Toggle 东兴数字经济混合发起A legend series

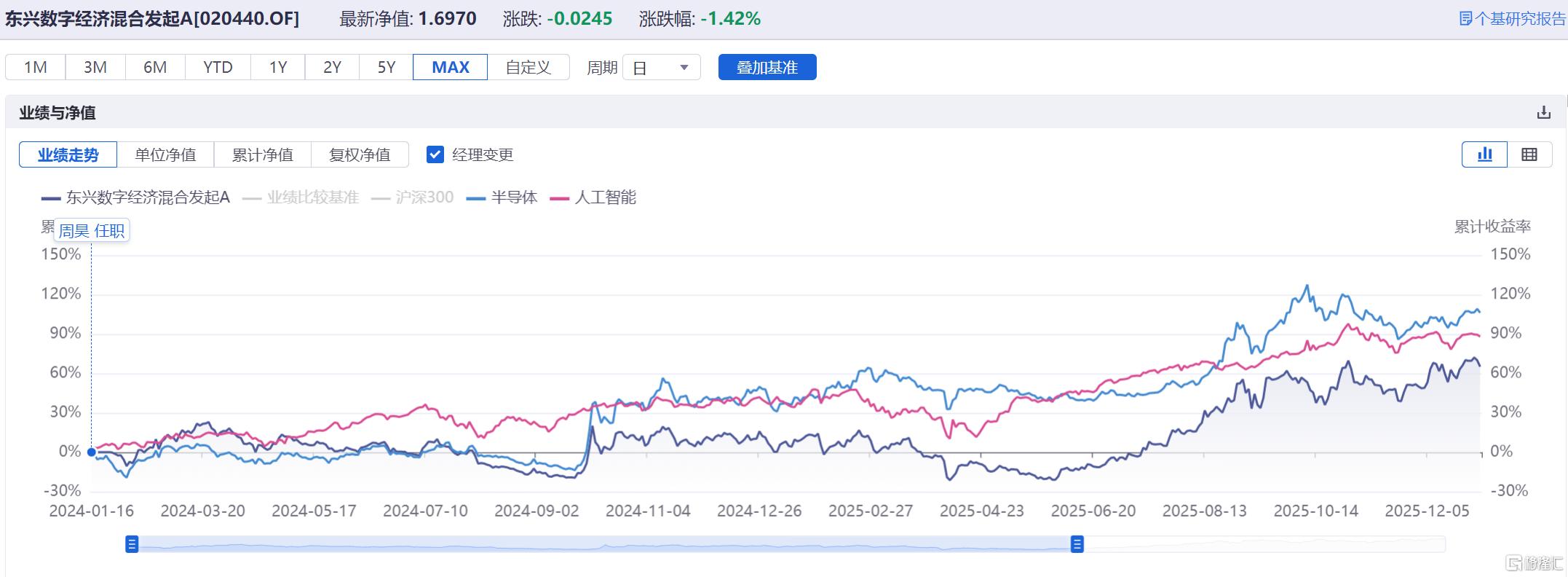coord(135,197)
